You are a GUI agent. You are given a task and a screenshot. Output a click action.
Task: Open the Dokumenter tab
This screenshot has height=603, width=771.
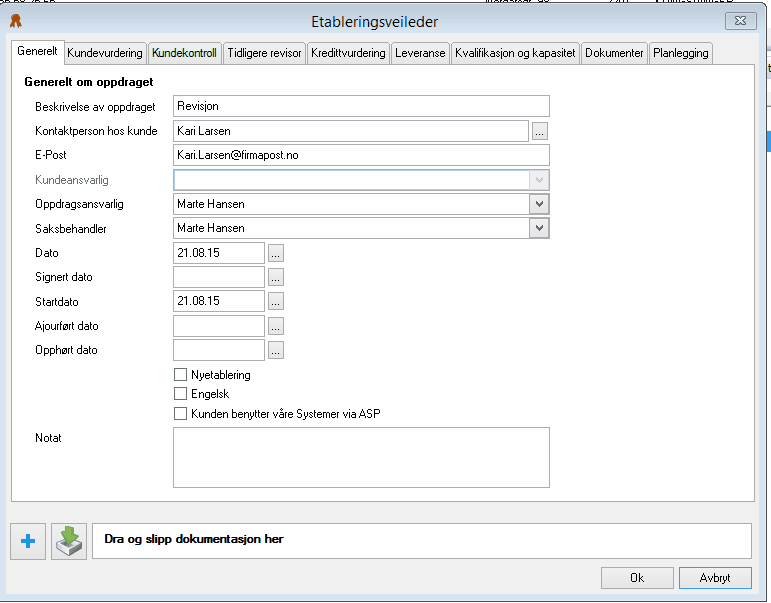point(614,53)
